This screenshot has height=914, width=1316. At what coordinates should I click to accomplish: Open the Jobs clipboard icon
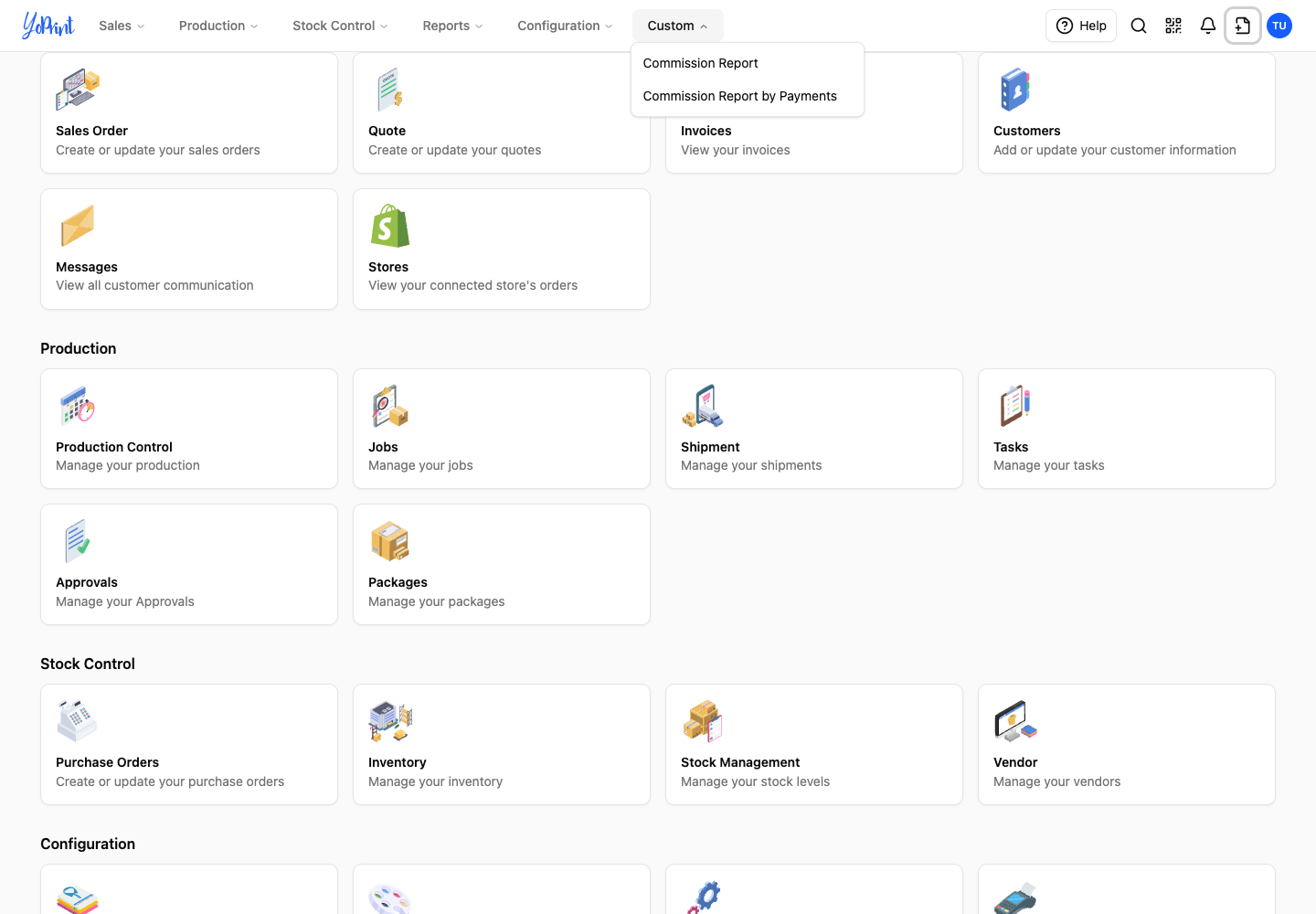390,406
